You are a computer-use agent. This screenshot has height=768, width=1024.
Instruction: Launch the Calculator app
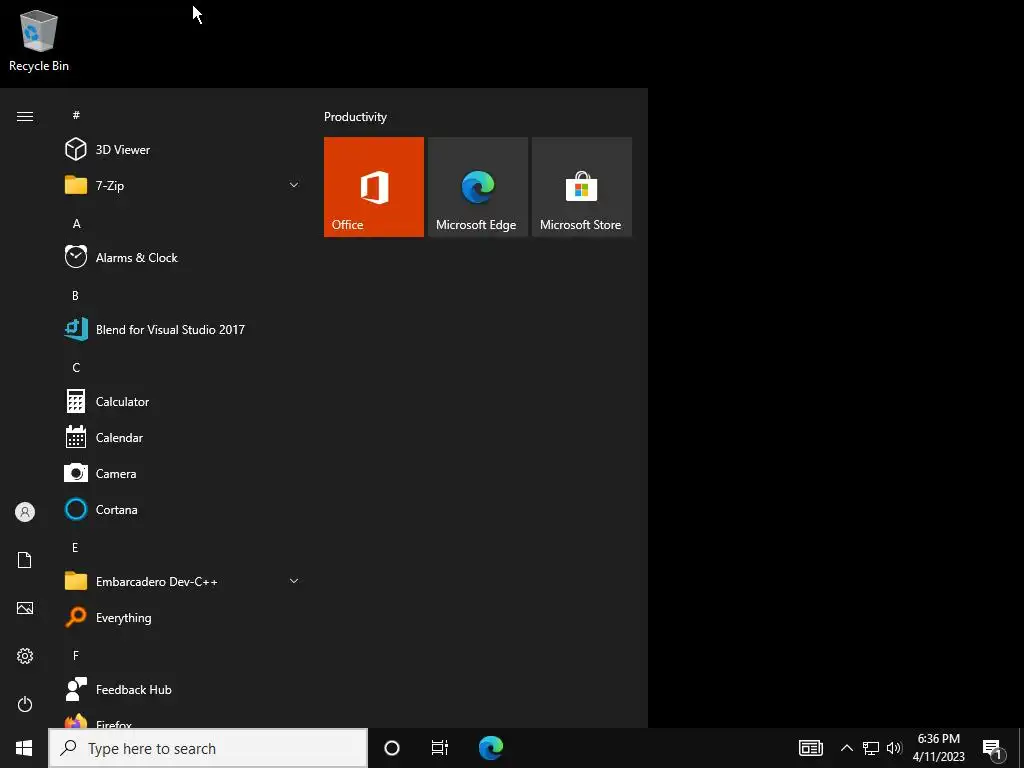coord(182,402)
